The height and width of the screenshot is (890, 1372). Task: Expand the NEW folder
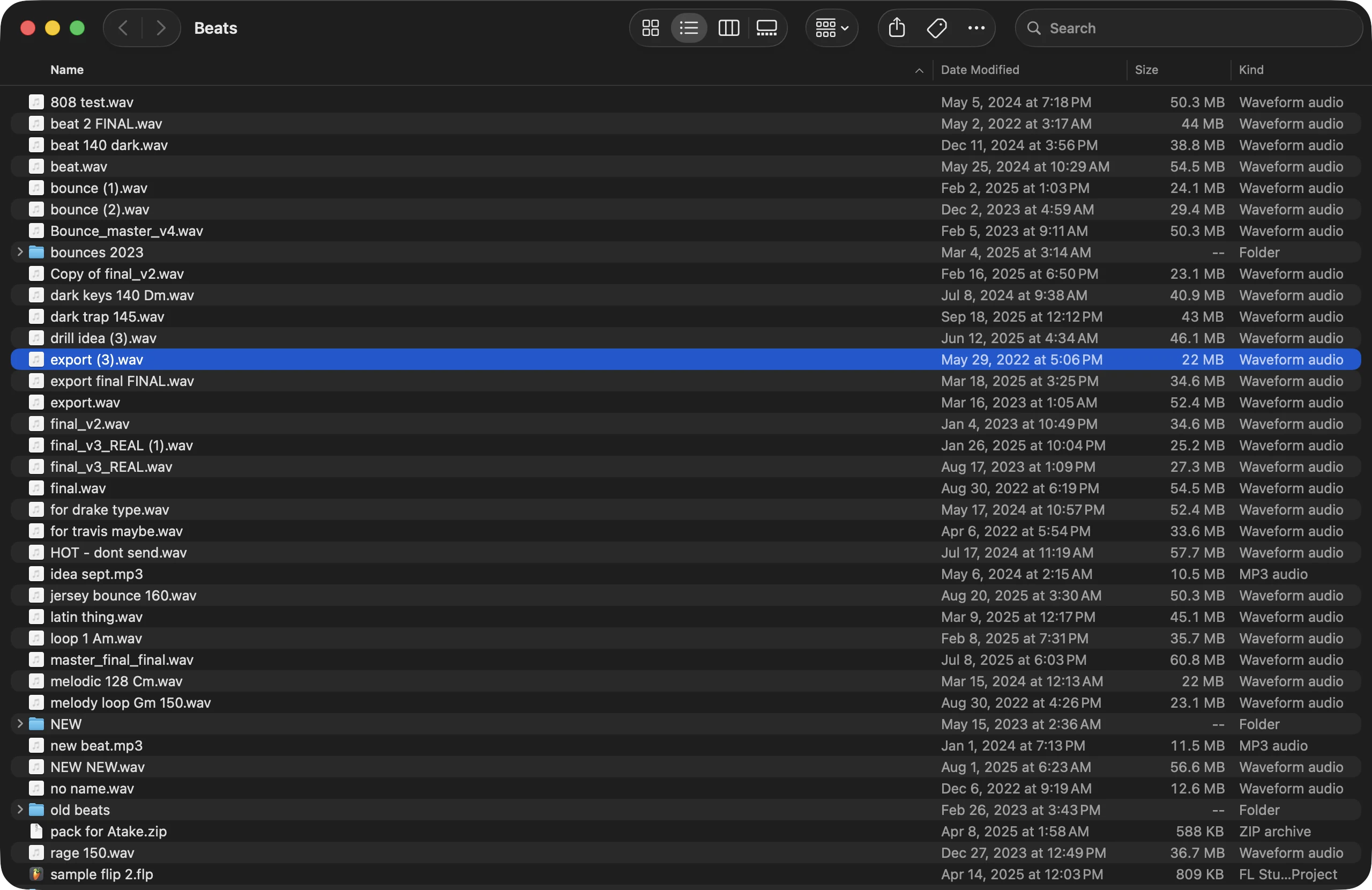tap(20, 723)
